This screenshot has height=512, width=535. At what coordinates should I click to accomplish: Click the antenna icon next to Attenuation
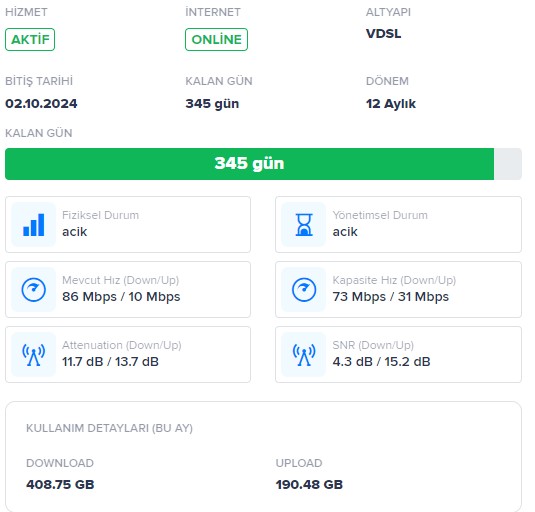[x=33, y=355]
